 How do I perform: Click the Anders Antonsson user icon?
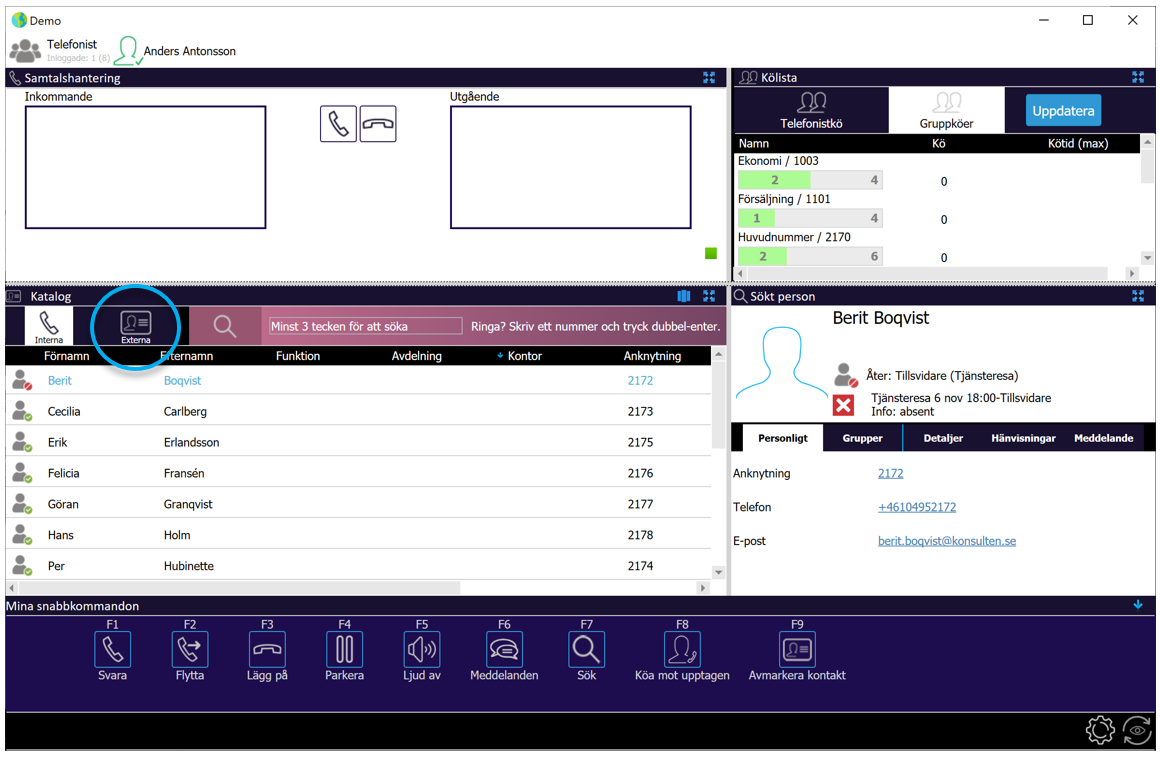point(127,50)
